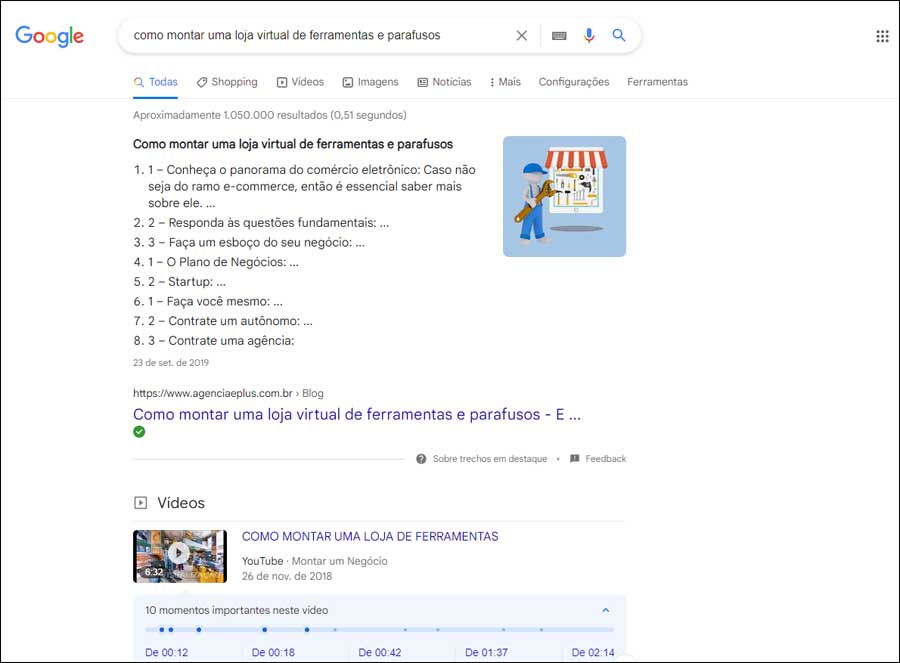Open Sobre trechos em destaque help
The height and width of the screenshot is (663, 900).
490,459
